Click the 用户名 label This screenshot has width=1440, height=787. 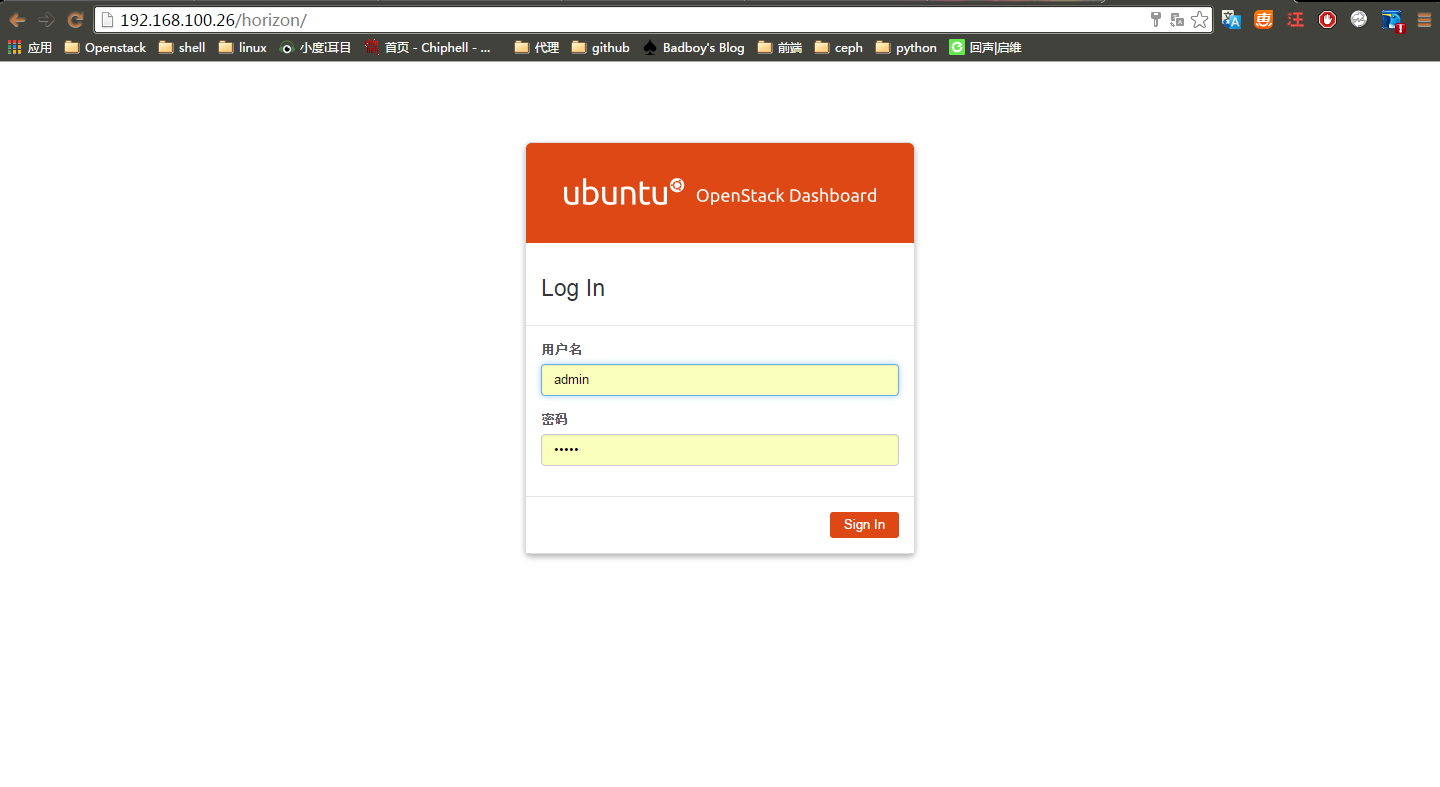[562, 349]
